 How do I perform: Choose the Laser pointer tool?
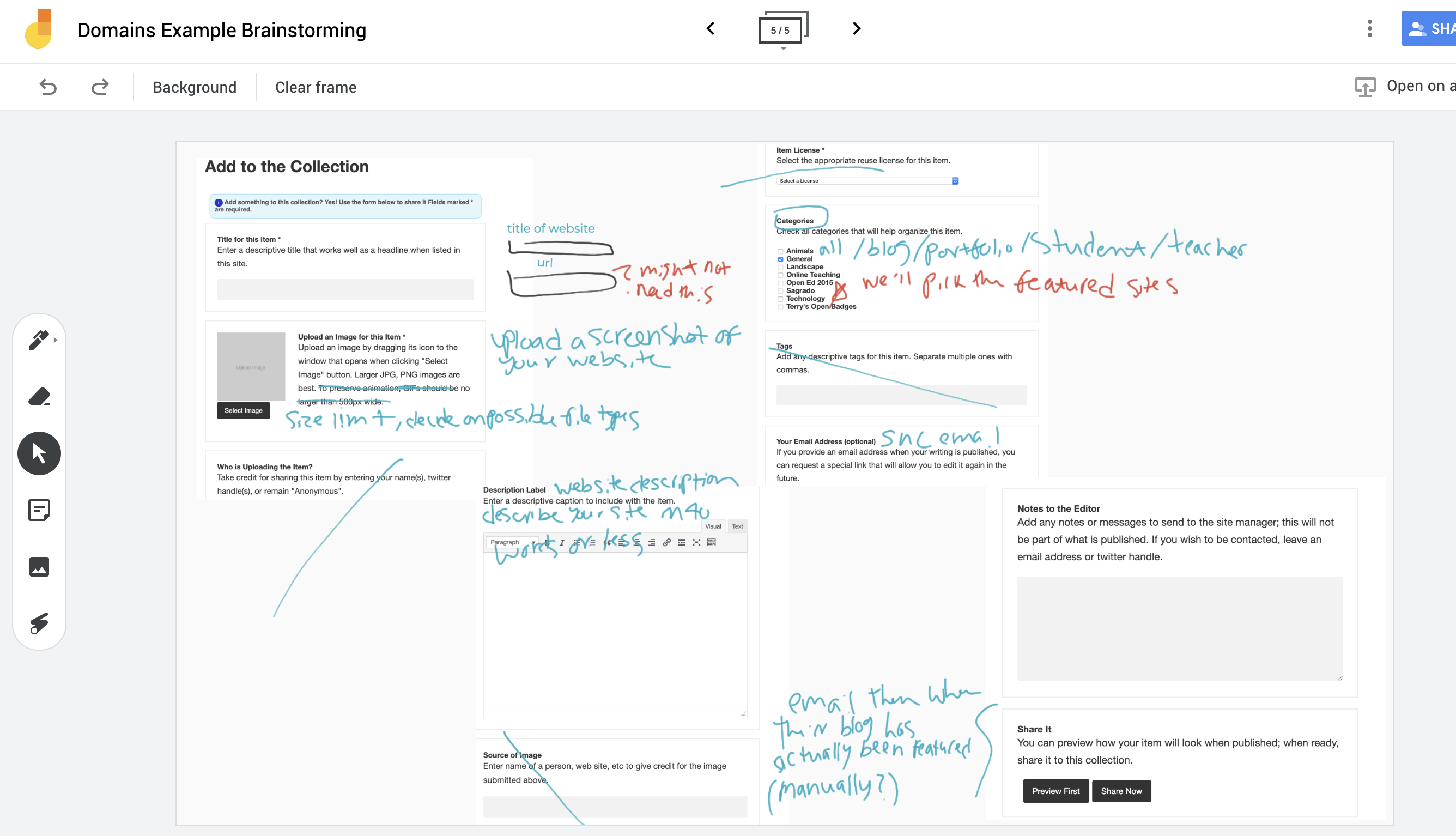coord(39,623)
